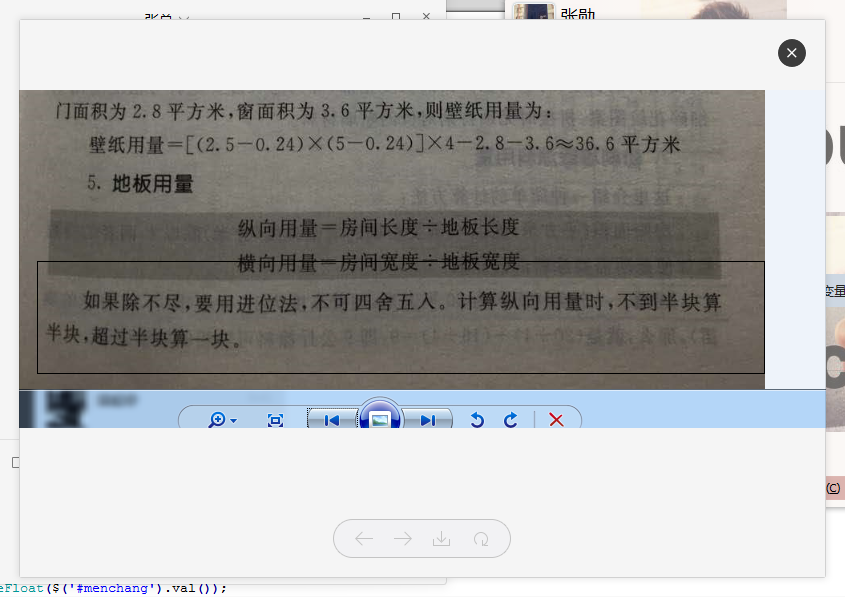Close the background chat window with its X

pos(426,16)
